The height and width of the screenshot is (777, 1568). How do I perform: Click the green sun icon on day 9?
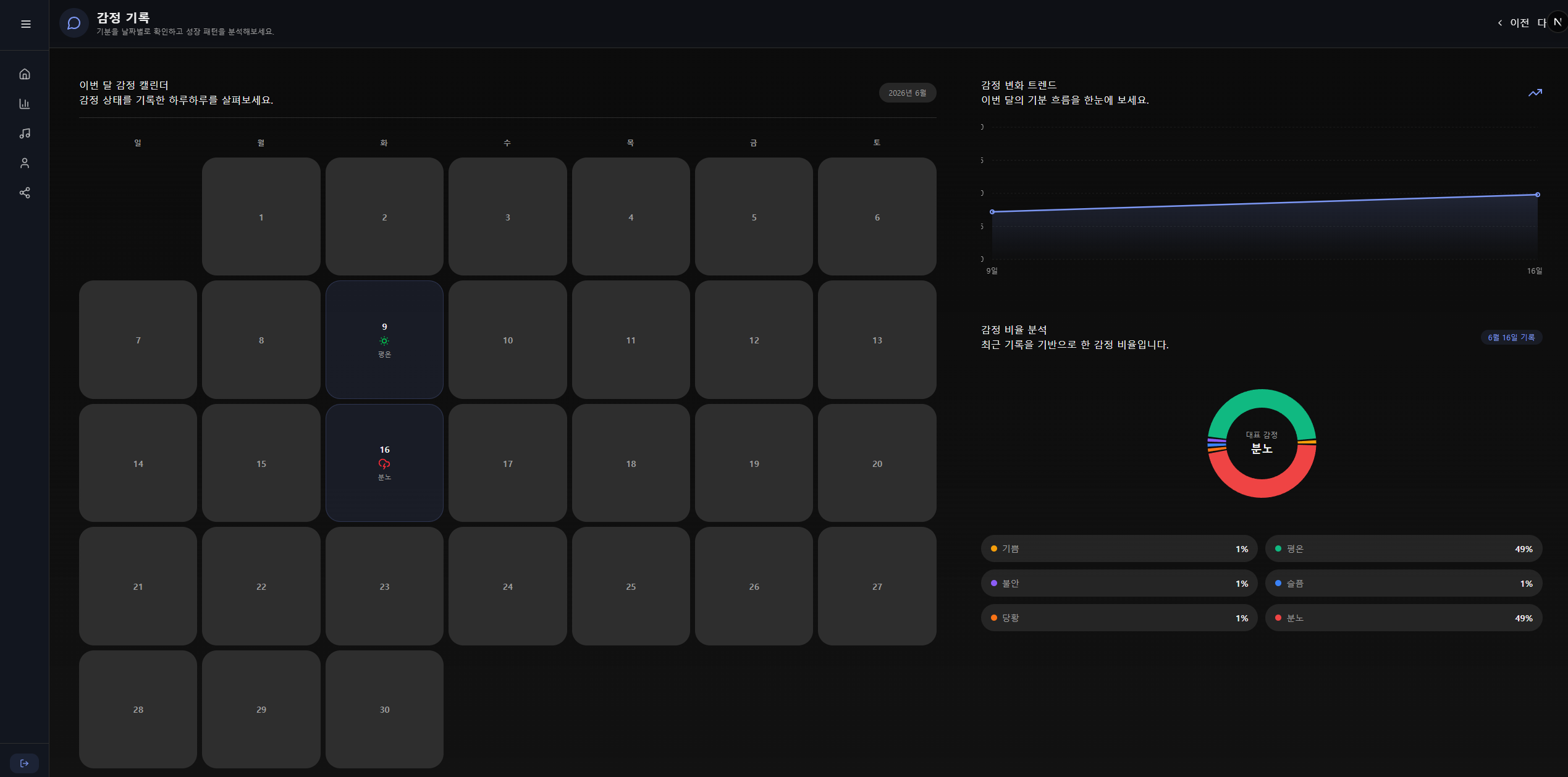click(x=384, y=341)
